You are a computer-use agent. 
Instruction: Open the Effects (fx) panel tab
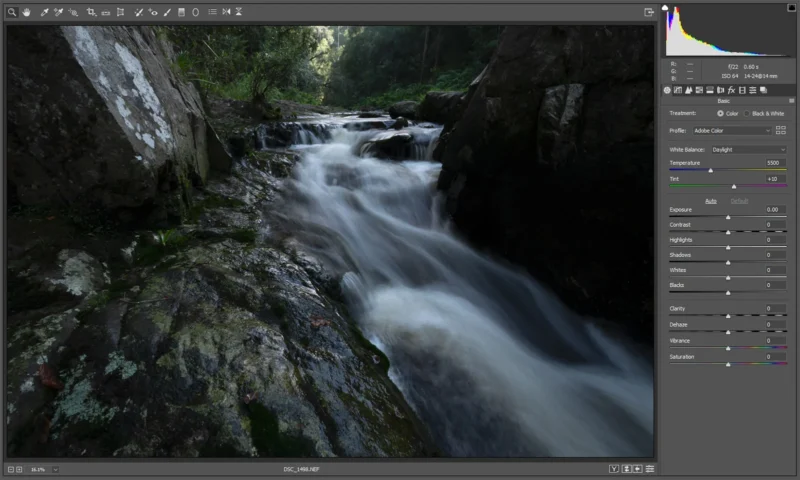tap(732, 90)
